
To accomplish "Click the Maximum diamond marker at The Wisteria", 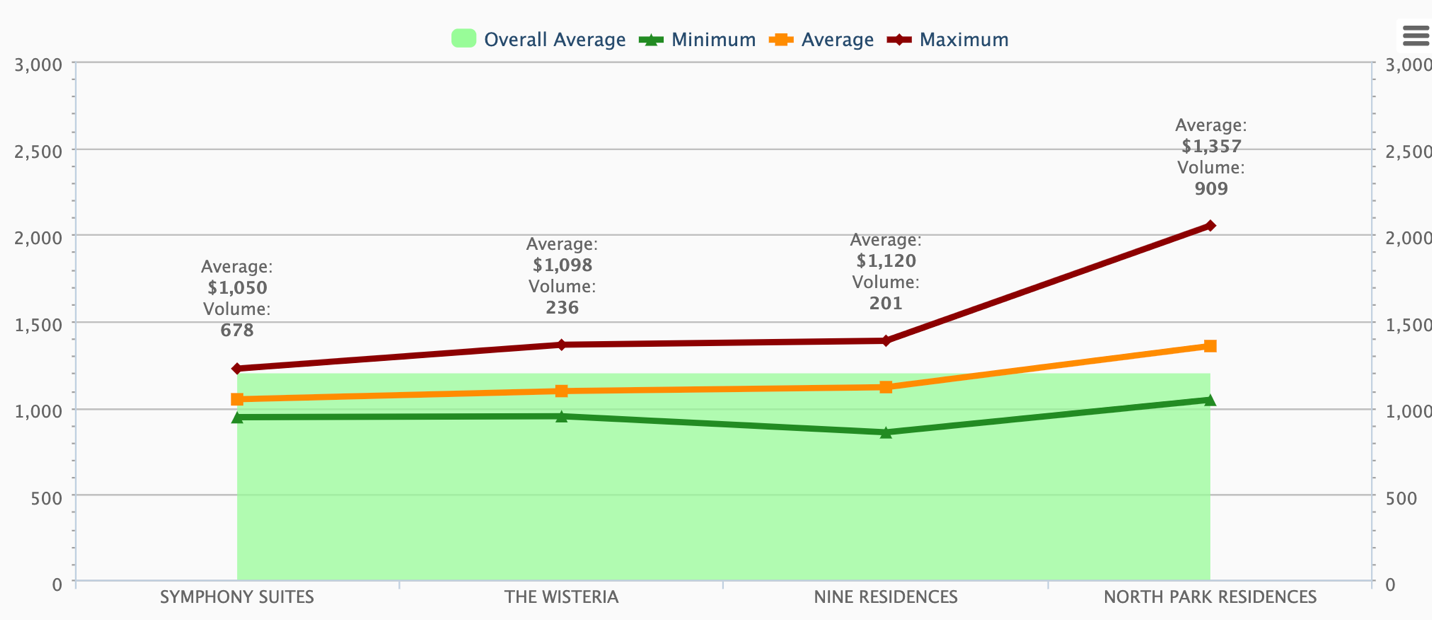I will [561, 345].
